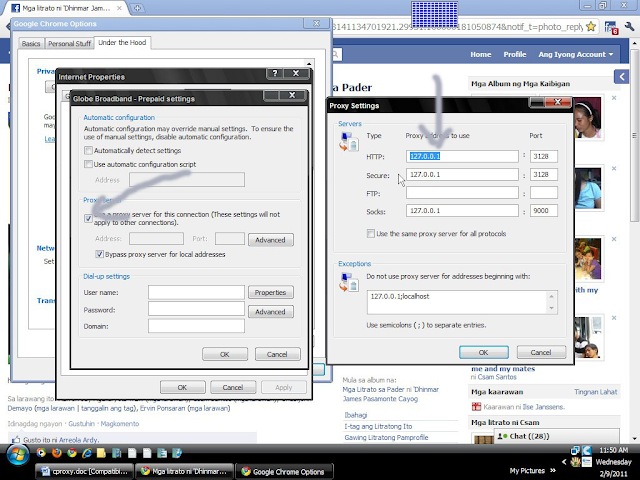640x480 pixels.
Task: Click the dial-up User name field
Action: point(196,292)
